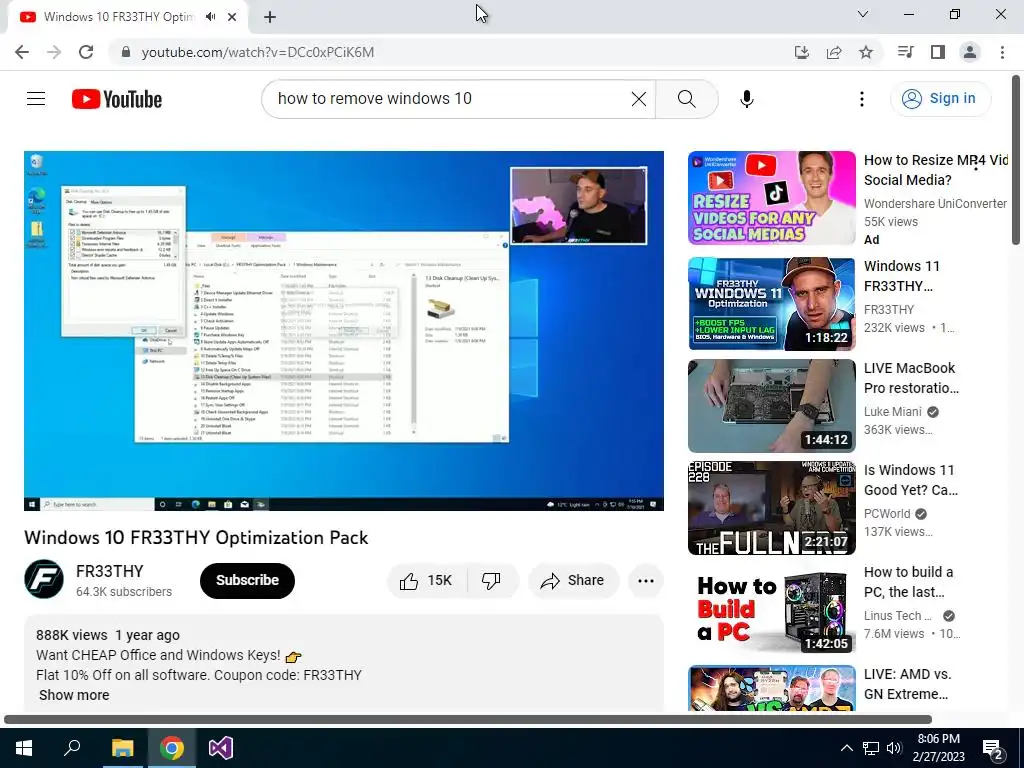Open media controls icon in Chrome toolbar

(x=905, y=52)
